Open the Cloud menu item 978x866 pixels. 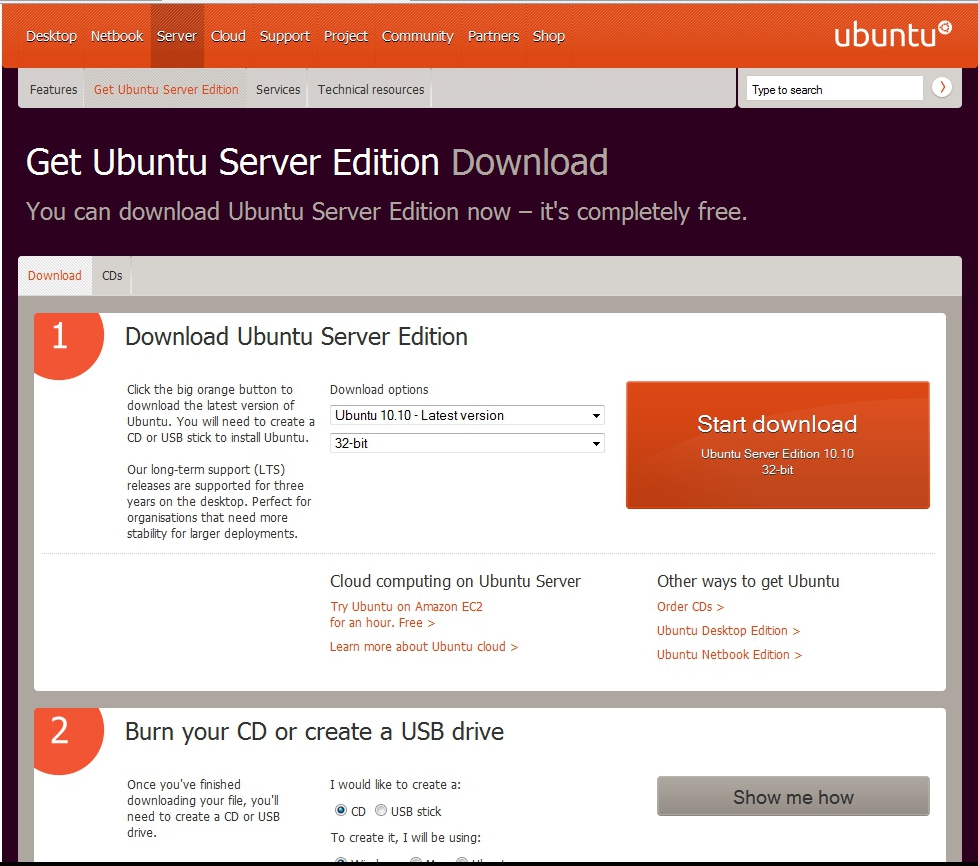(x=228, y=36)
